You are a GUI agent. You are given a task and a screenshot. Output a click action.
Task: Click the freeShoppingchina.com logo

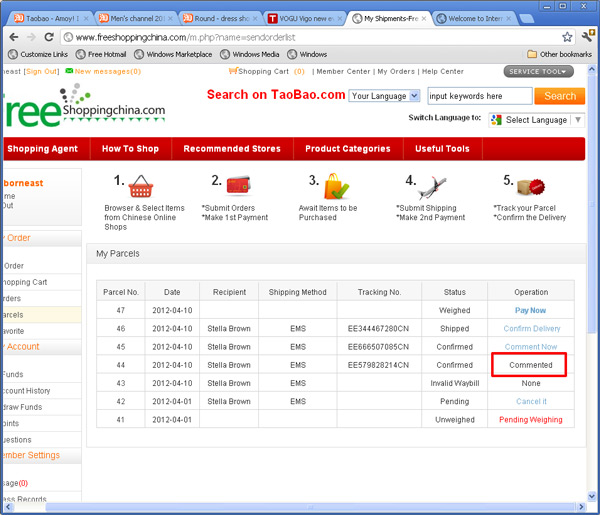pos(85,106)
